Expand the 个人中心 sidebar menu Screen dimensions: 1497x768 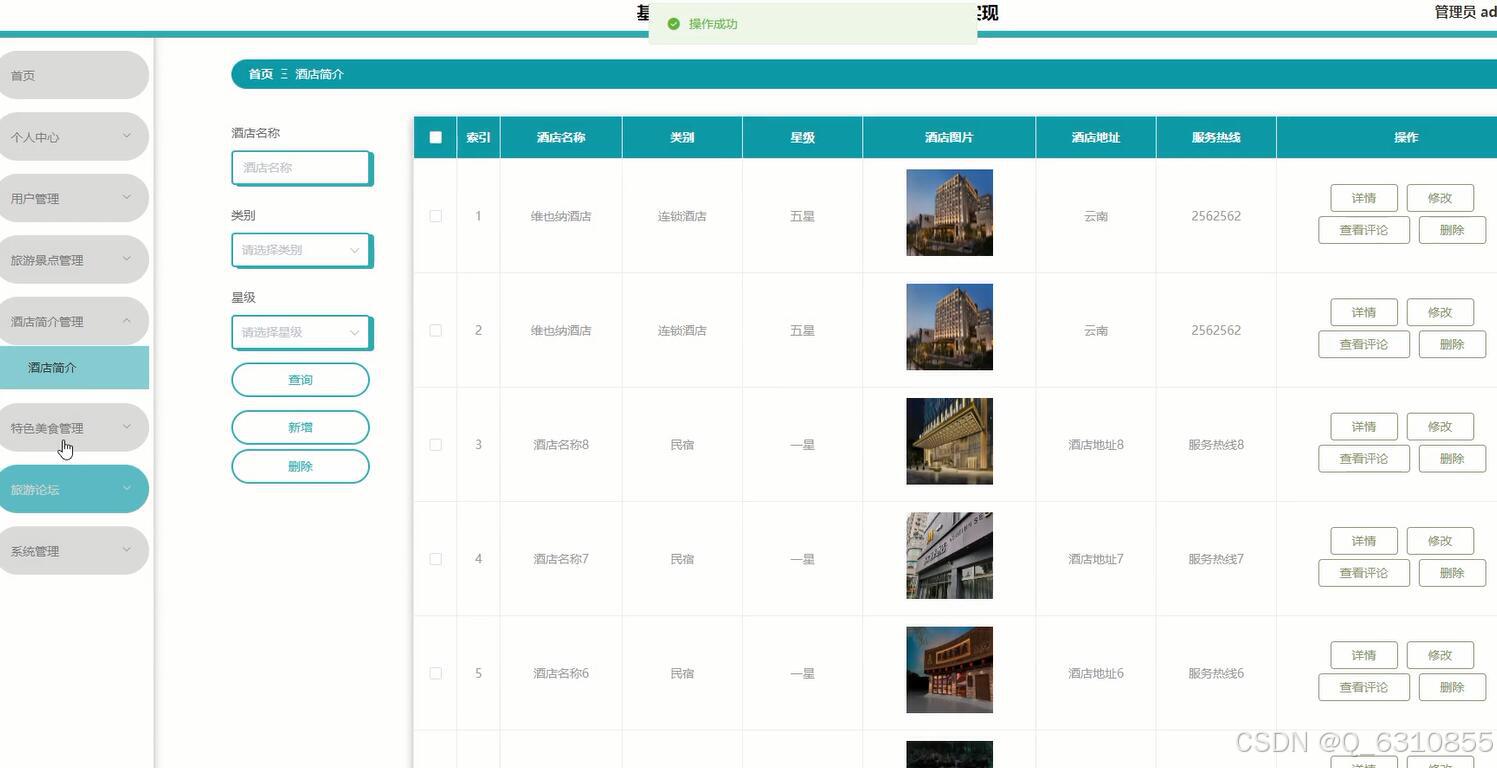(x=72, y=137)
